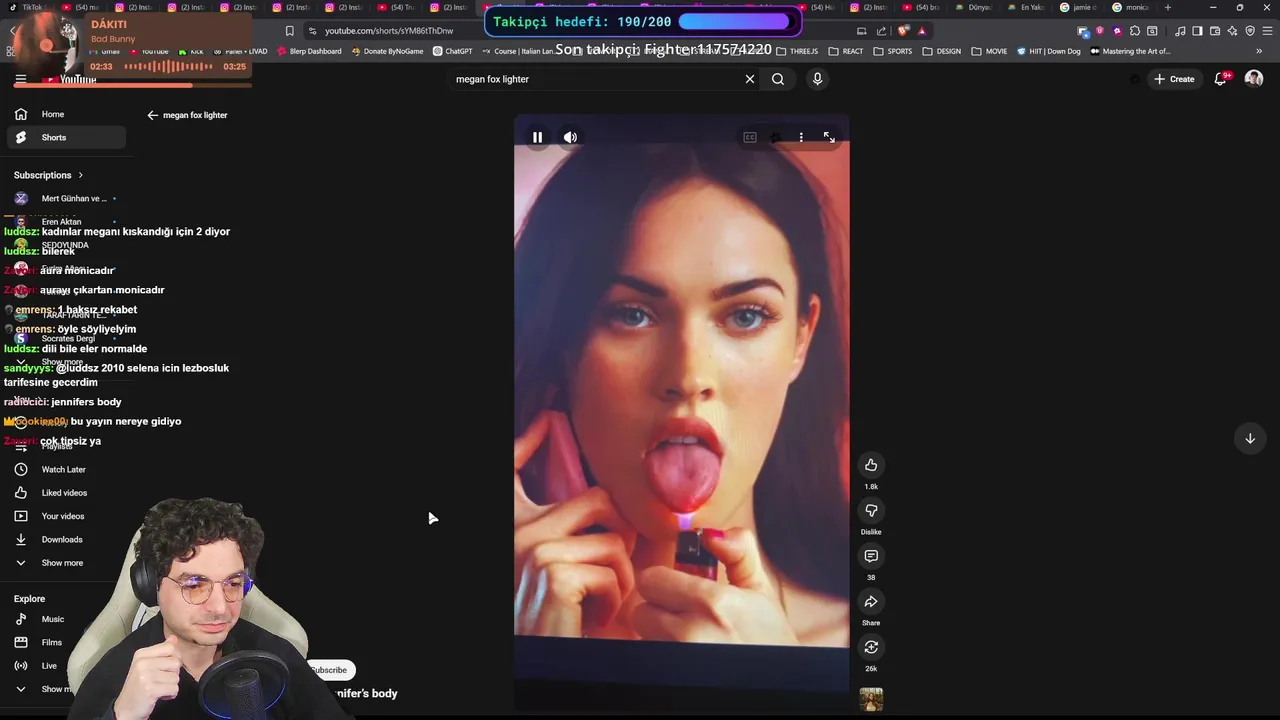Open Live in Explore section
The width and height of the screenshot is (1280, 720).
tap(48, 666)
